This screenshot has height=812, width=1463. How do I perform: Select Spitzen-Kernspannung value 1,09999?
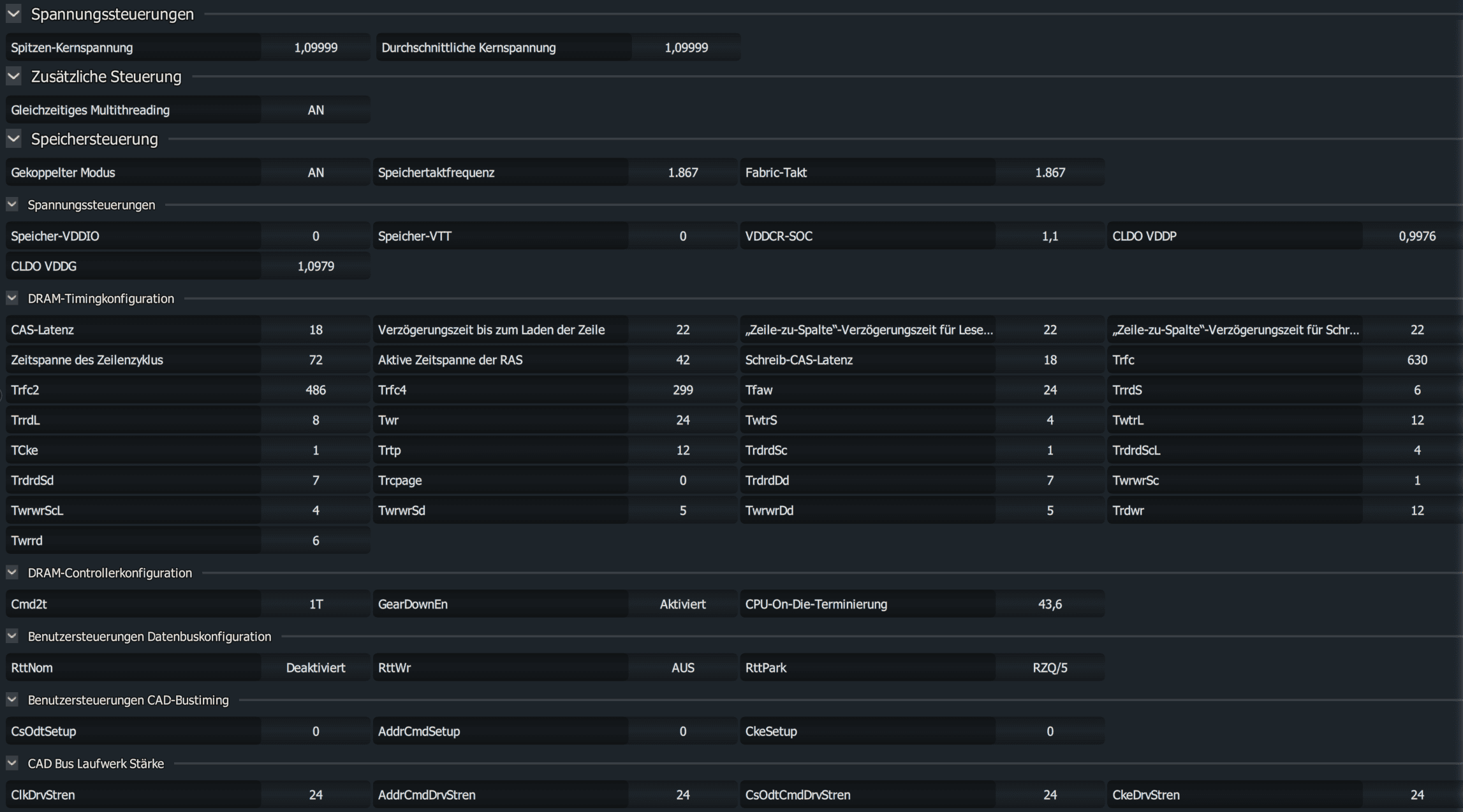(316, 47)
